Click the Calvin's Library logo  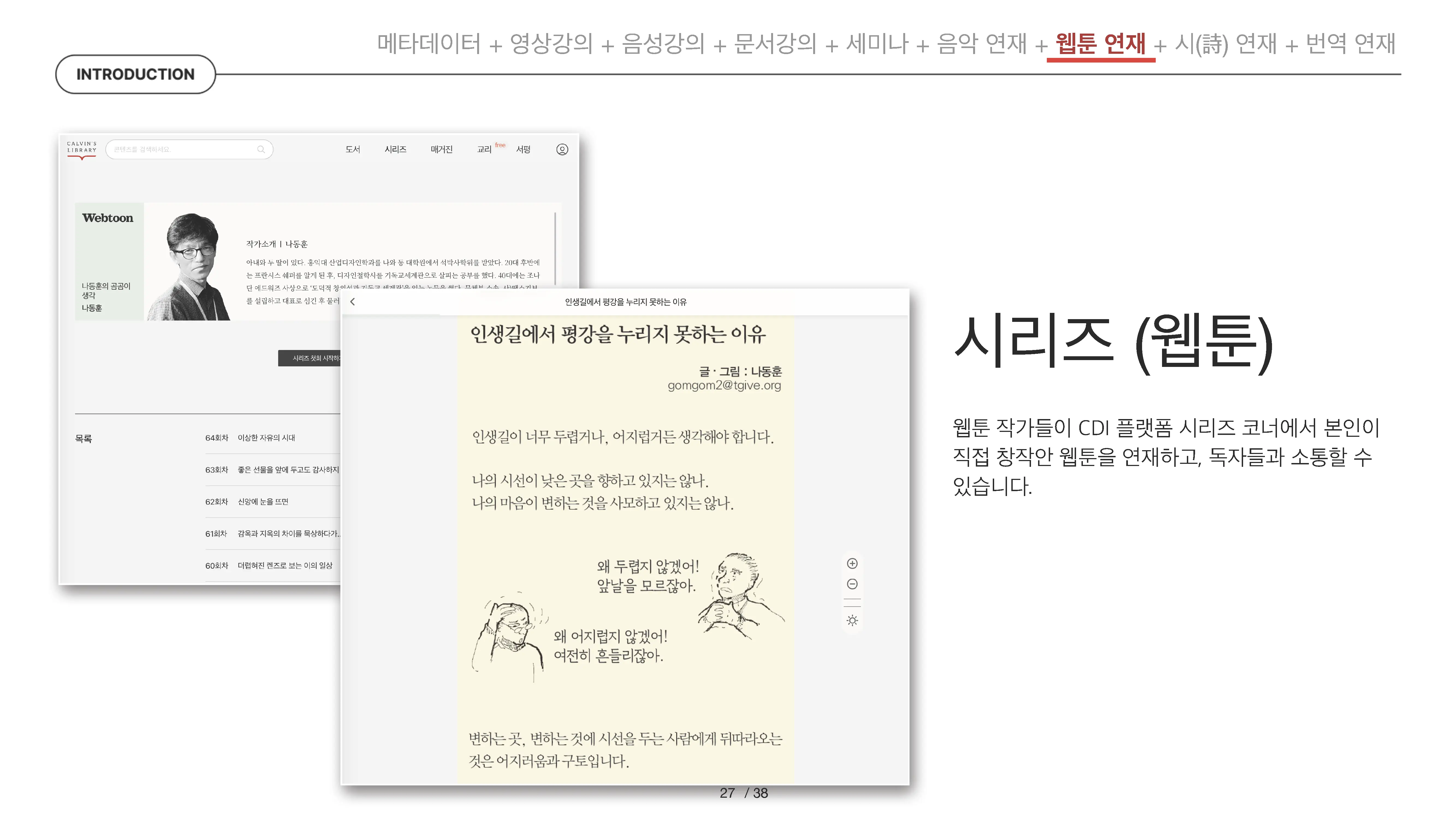click(x=81, y=150)
